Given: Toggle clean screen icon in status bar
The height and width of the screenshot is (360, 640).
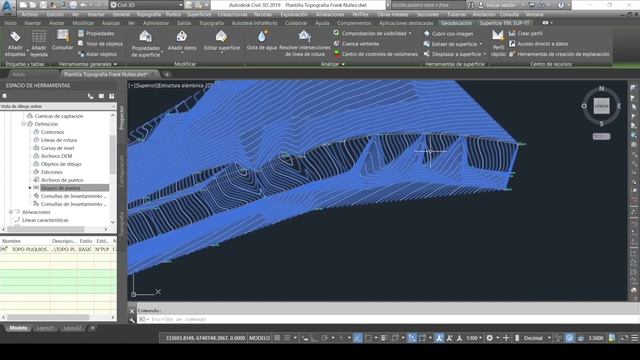Looking at the screenshot, I should [x=624, y=338].
